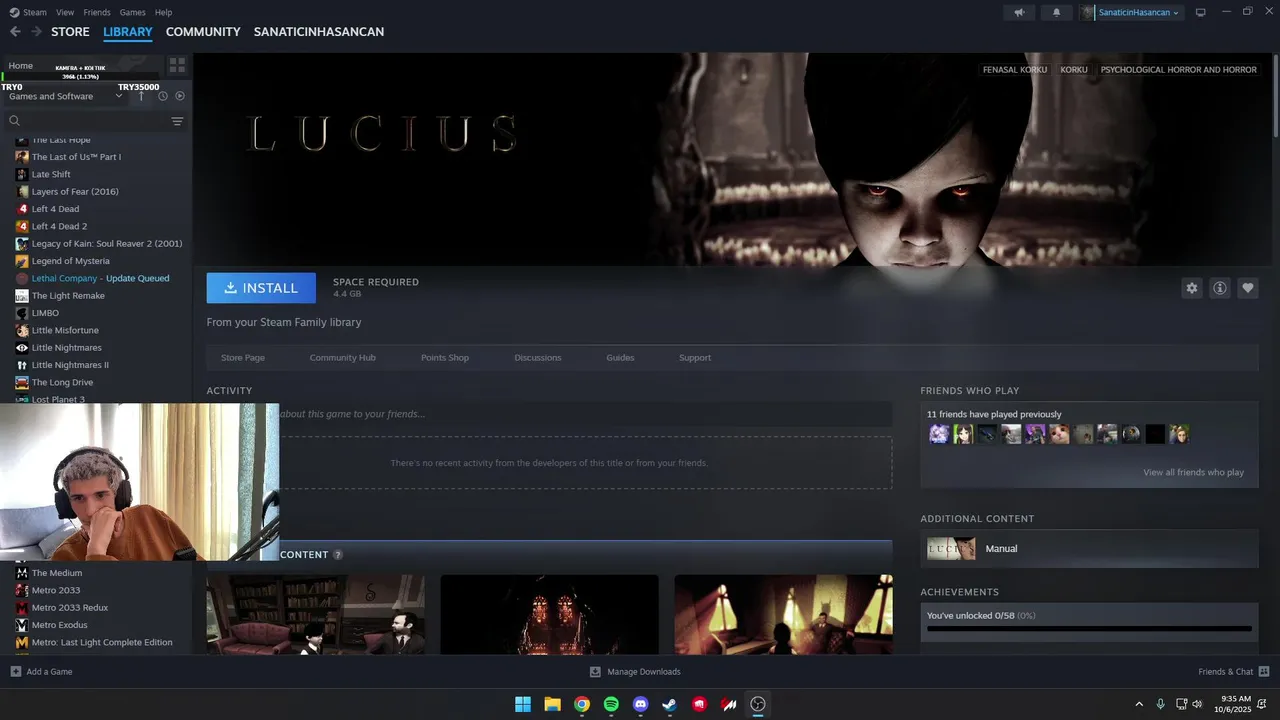Switch to the COMMUNITY tab
Viewport: 1280px width, 720px height.
tap(203, 32)
